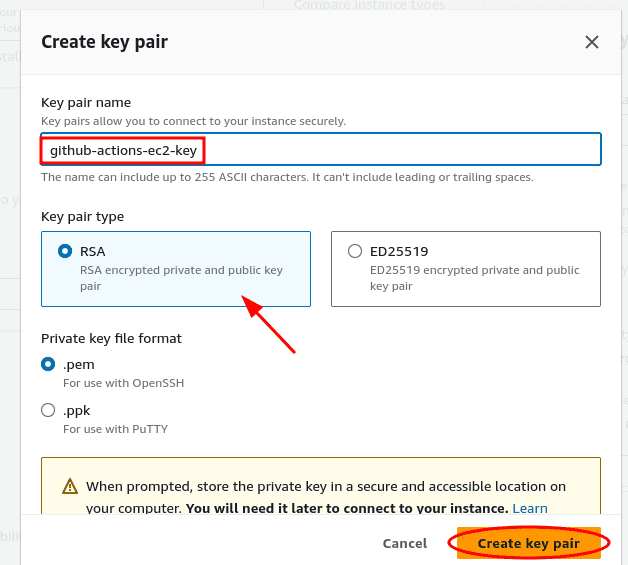Image resolution: width=628 pixels, height=565 pixels.
Task: Click the warning triangle icon
Action: [70, 487]
